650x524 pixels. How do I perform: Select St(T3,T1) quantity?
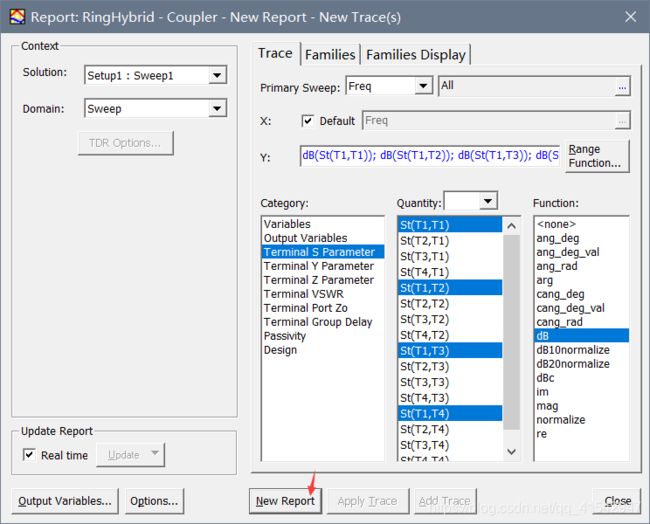pyautogui.click(x=450, y=257)
